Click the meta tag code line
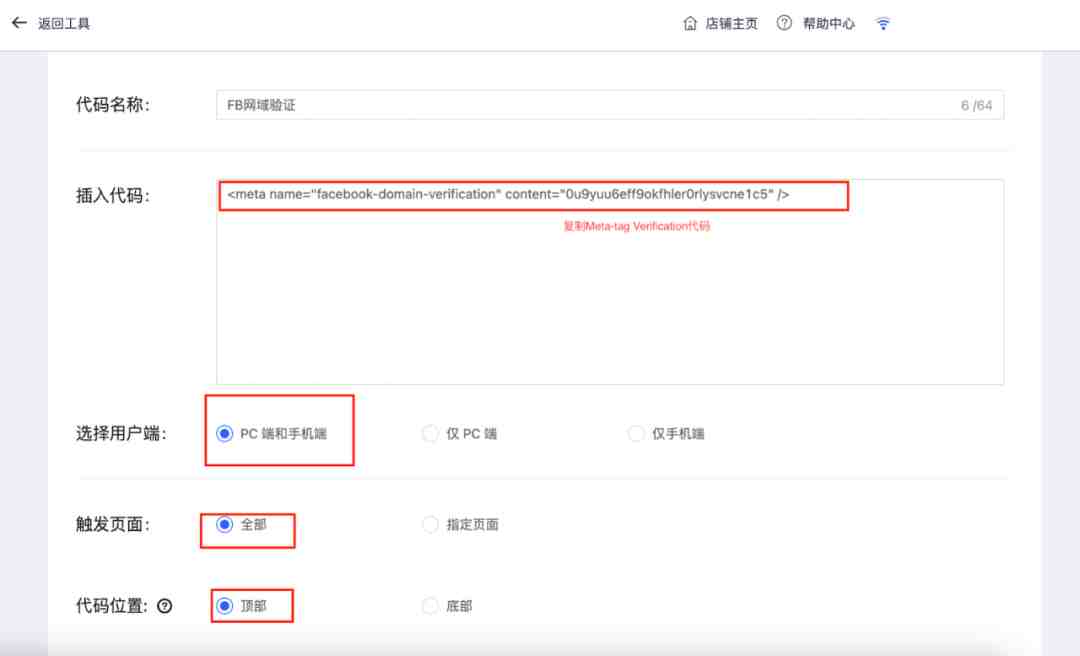The image size is (1080, 656). 508,194
